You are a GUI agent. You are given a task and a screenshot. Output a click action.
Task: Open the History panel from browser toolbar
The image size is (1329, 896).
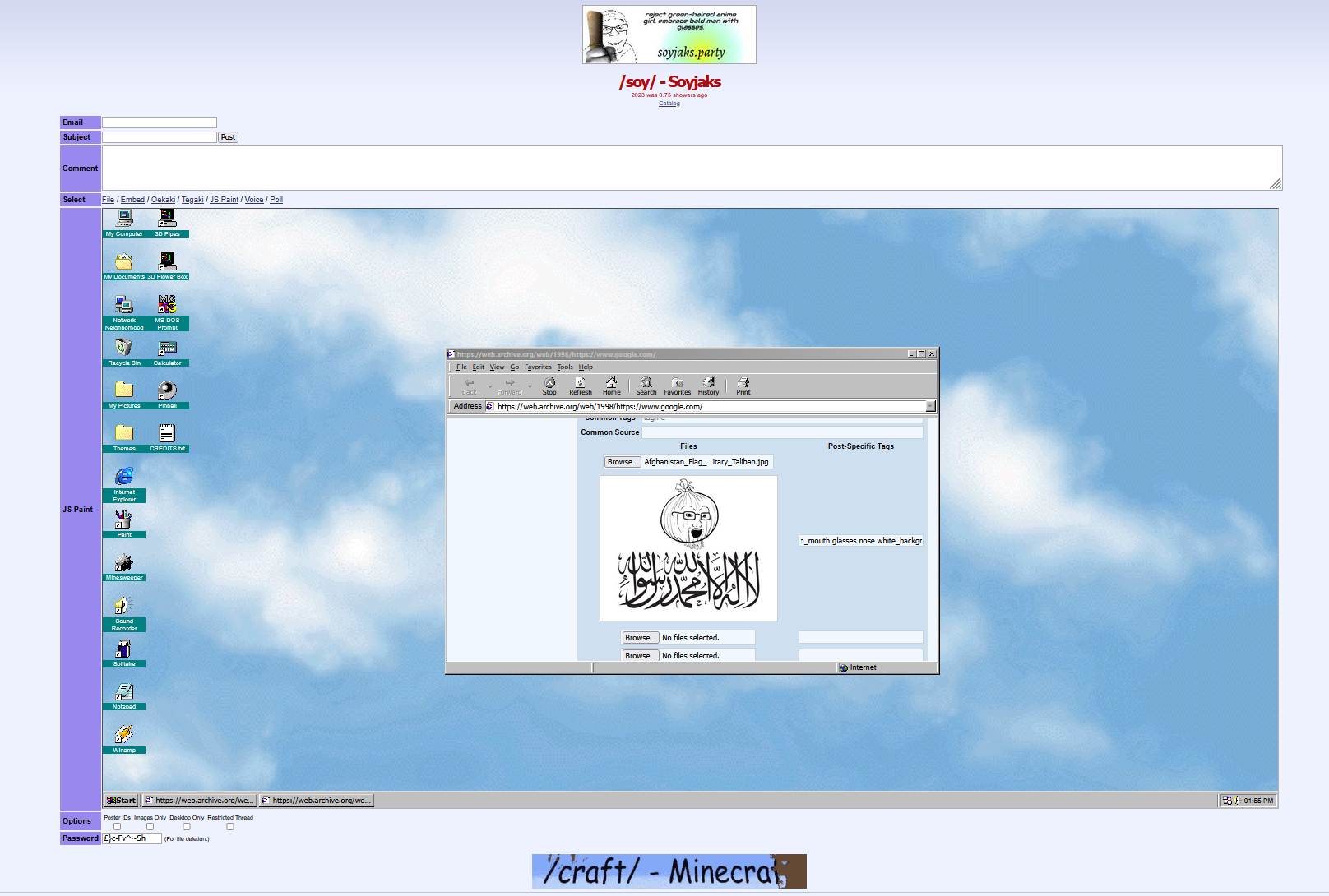tap(708, 386)
